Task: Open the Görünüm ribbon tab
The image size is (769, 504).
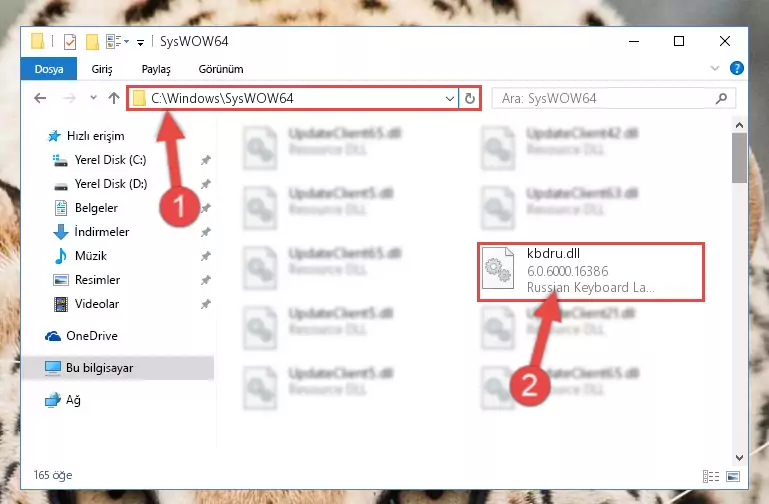Action: (x=221, y=69)
